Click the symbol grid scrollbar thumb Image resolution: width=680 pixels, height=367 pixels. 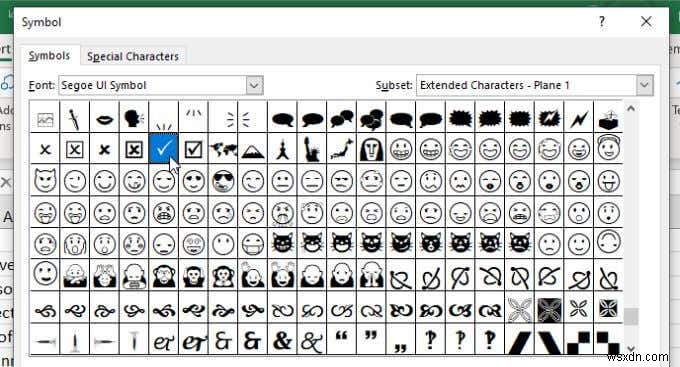pos(631,316)
